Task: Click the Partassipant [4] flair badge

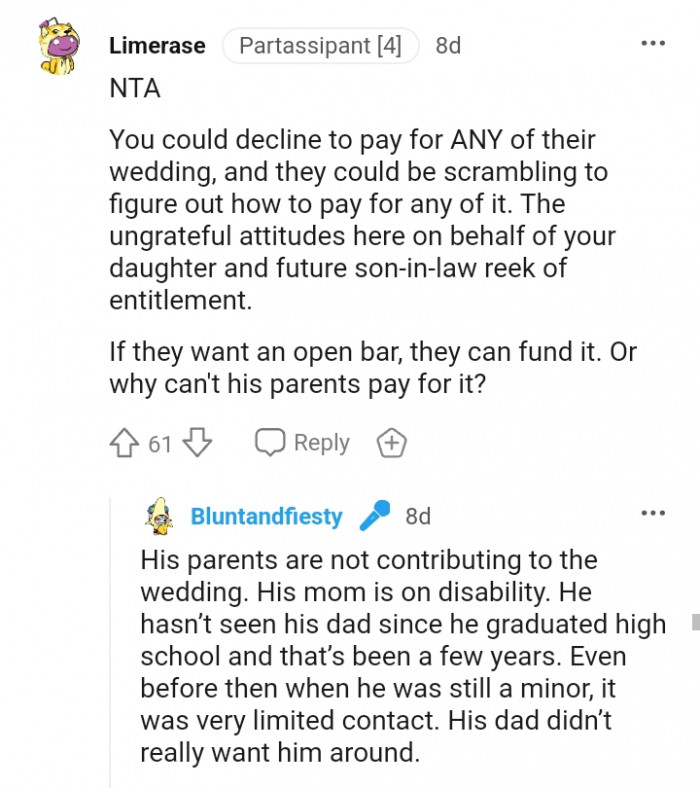Action: (319, 46)
